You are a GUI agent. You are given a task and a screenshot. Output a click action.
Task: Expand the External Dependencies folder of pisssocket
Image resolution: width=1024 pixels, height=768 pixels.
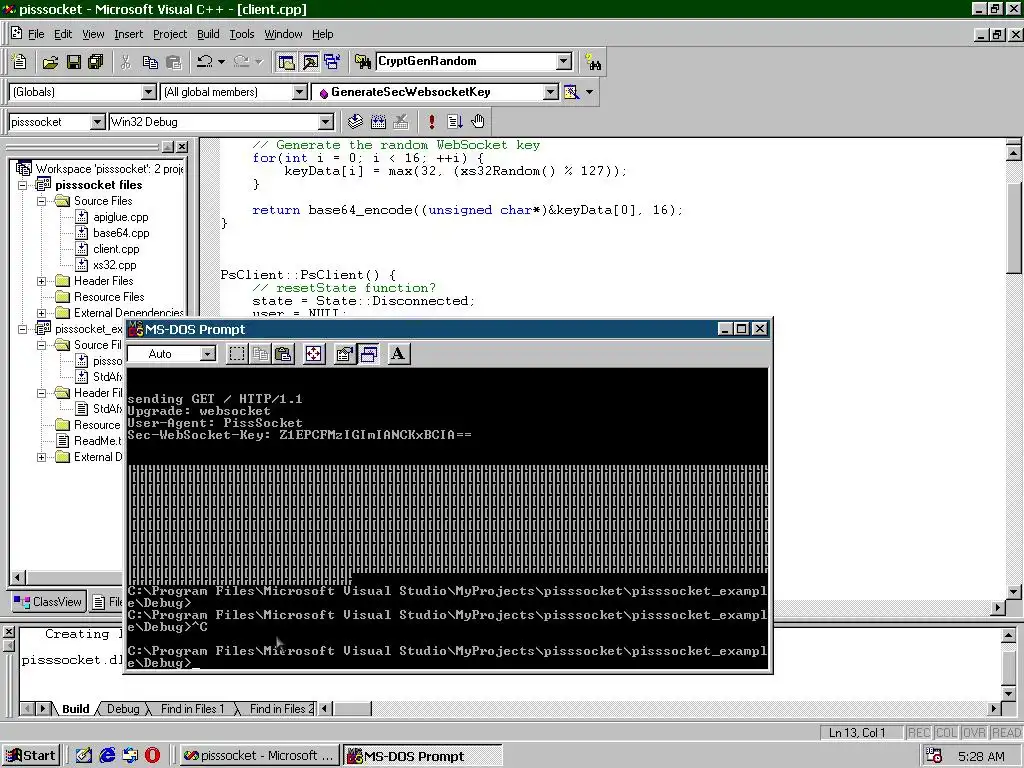pyautogui.click(x=42, y=313)
